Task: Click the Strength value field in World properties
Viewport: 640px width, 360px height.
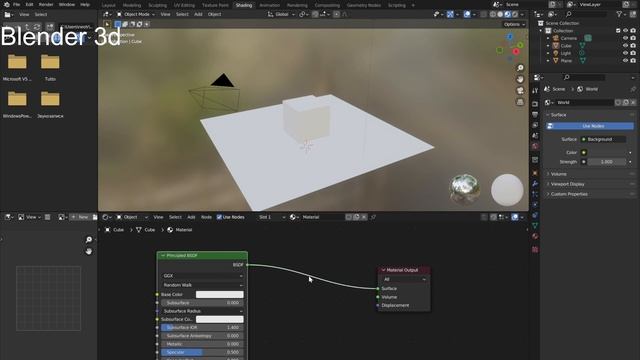Action: click(607, 162)
